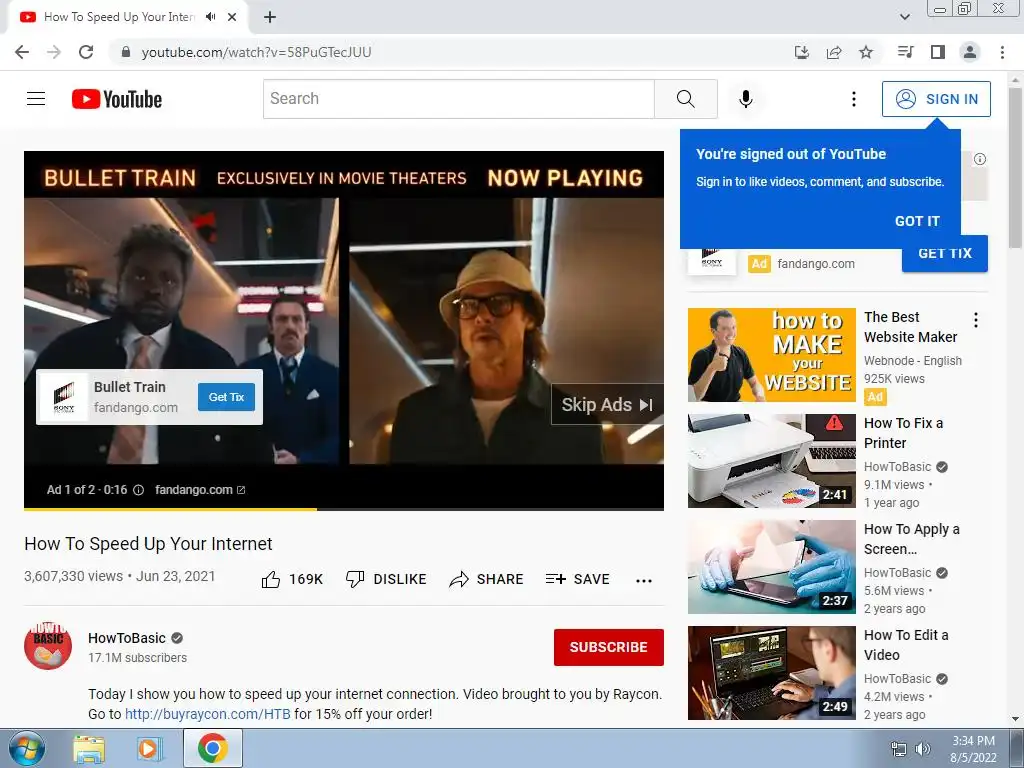Dismiss the popup with GOT IT
1024x768 pixels.
pyautogui.click(x=917, y=221)
